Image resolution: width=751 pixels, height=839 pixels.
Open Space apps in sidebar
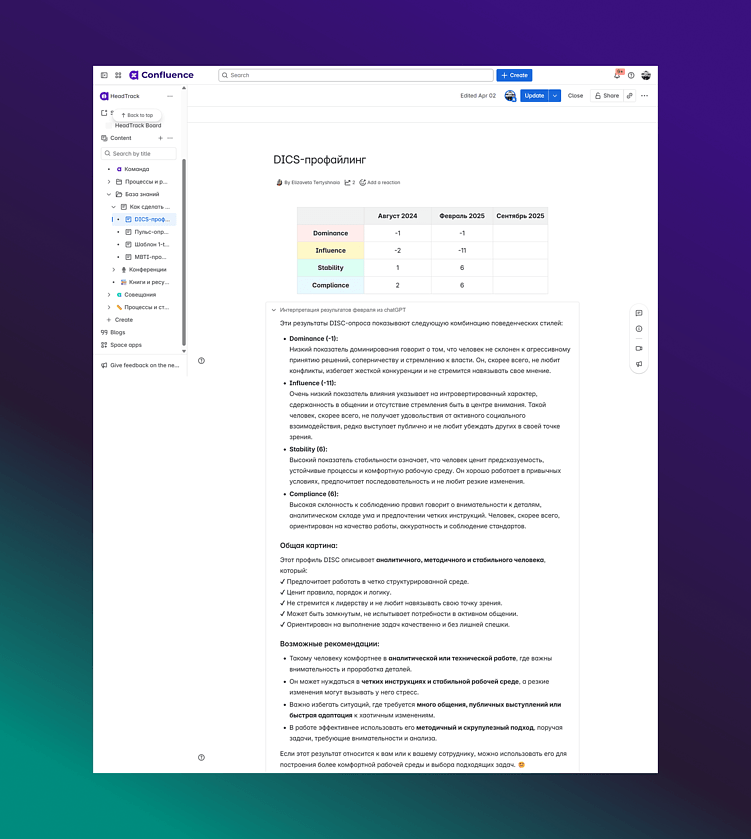point(121,345)
